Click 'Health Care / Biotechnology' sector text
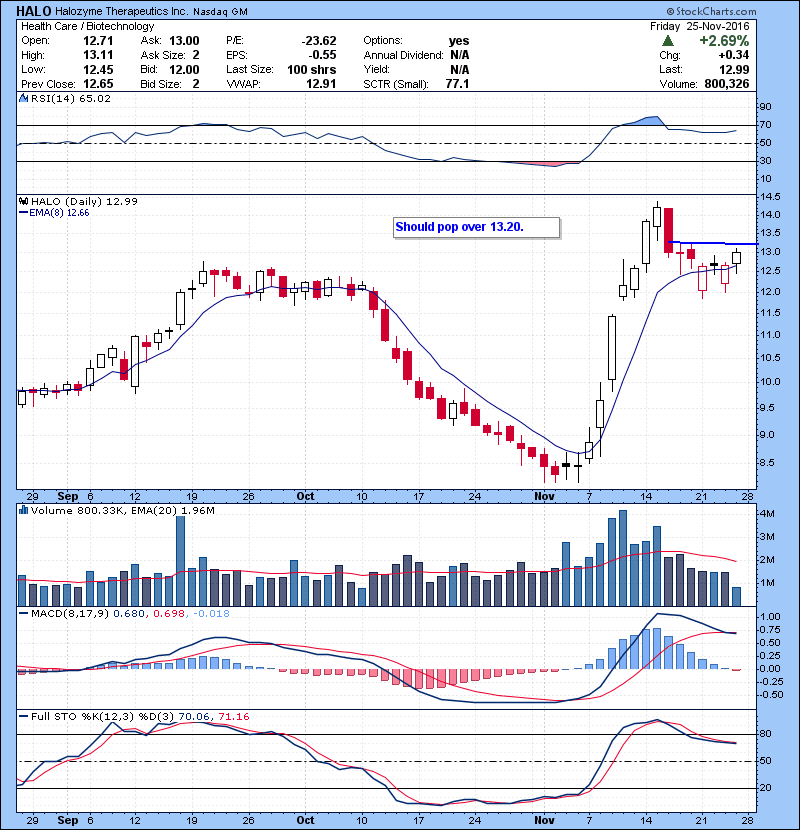The width and height of the screenshot is (800, 830). pos(87,26)
